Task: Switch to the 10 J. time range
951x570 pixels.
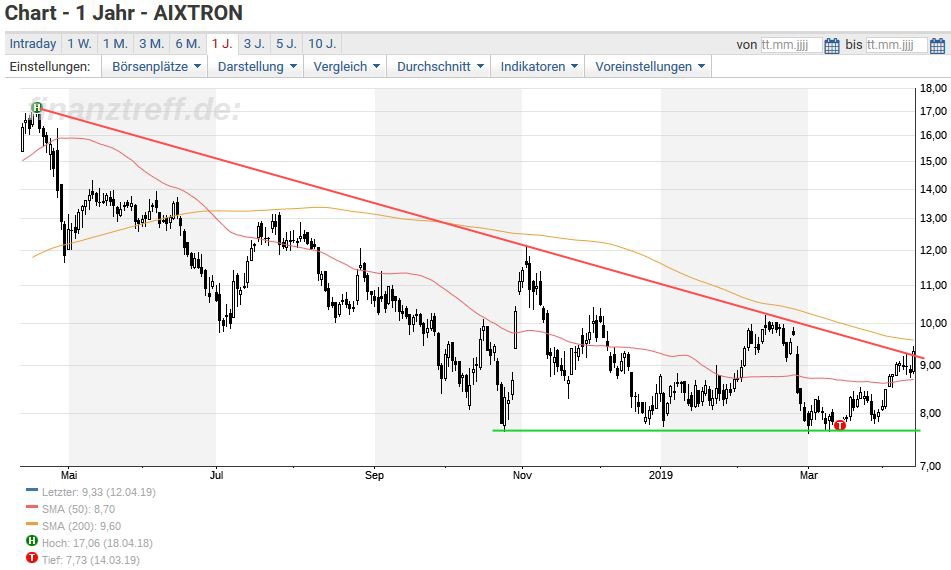Action: pos(322,44)
